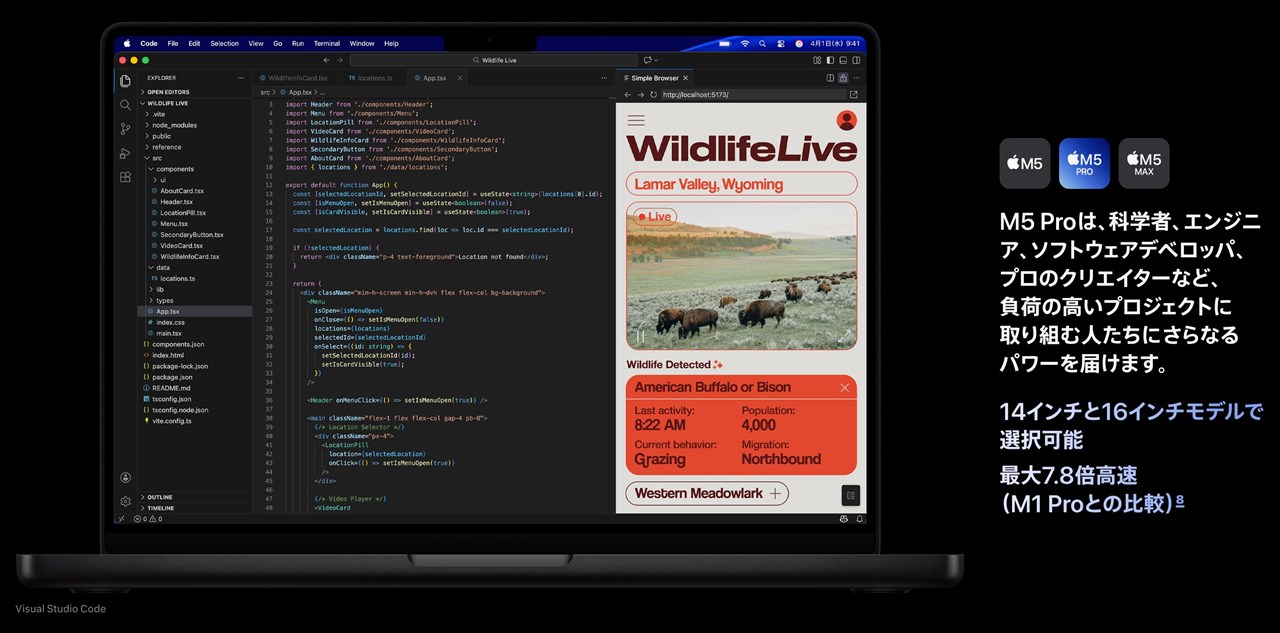The width and height of the screenshot is (1280, 633).
Task: Expand the OUTLINE section
Action: point(160,497)
